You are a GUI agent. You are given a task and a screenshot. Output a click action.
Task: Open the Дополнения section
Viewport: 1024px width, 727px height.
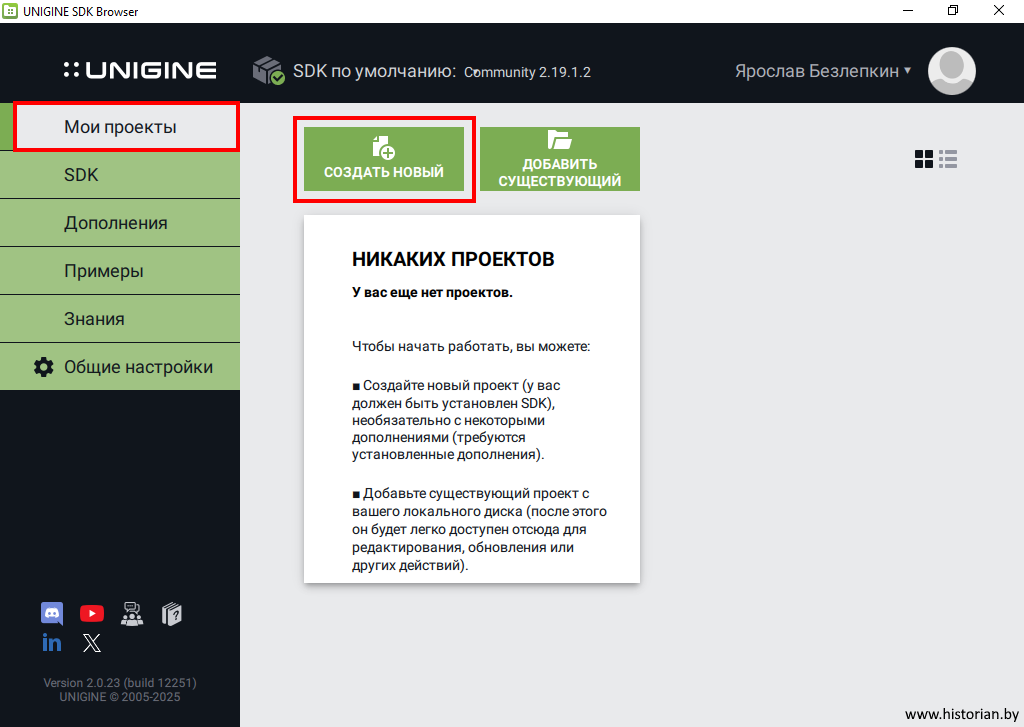[120, 223]
